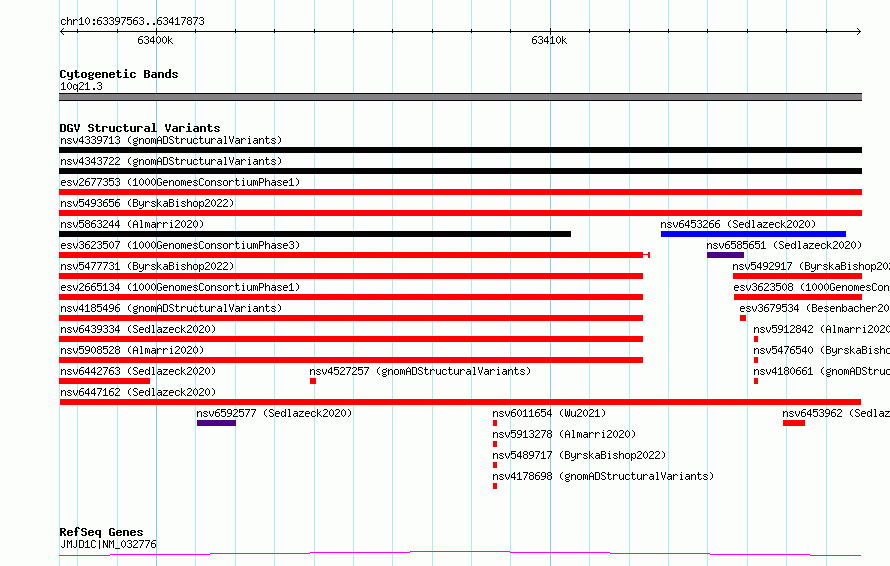Click short red bar under nsv6442763
The image size is (890, 566).
(x=104, y=381)
